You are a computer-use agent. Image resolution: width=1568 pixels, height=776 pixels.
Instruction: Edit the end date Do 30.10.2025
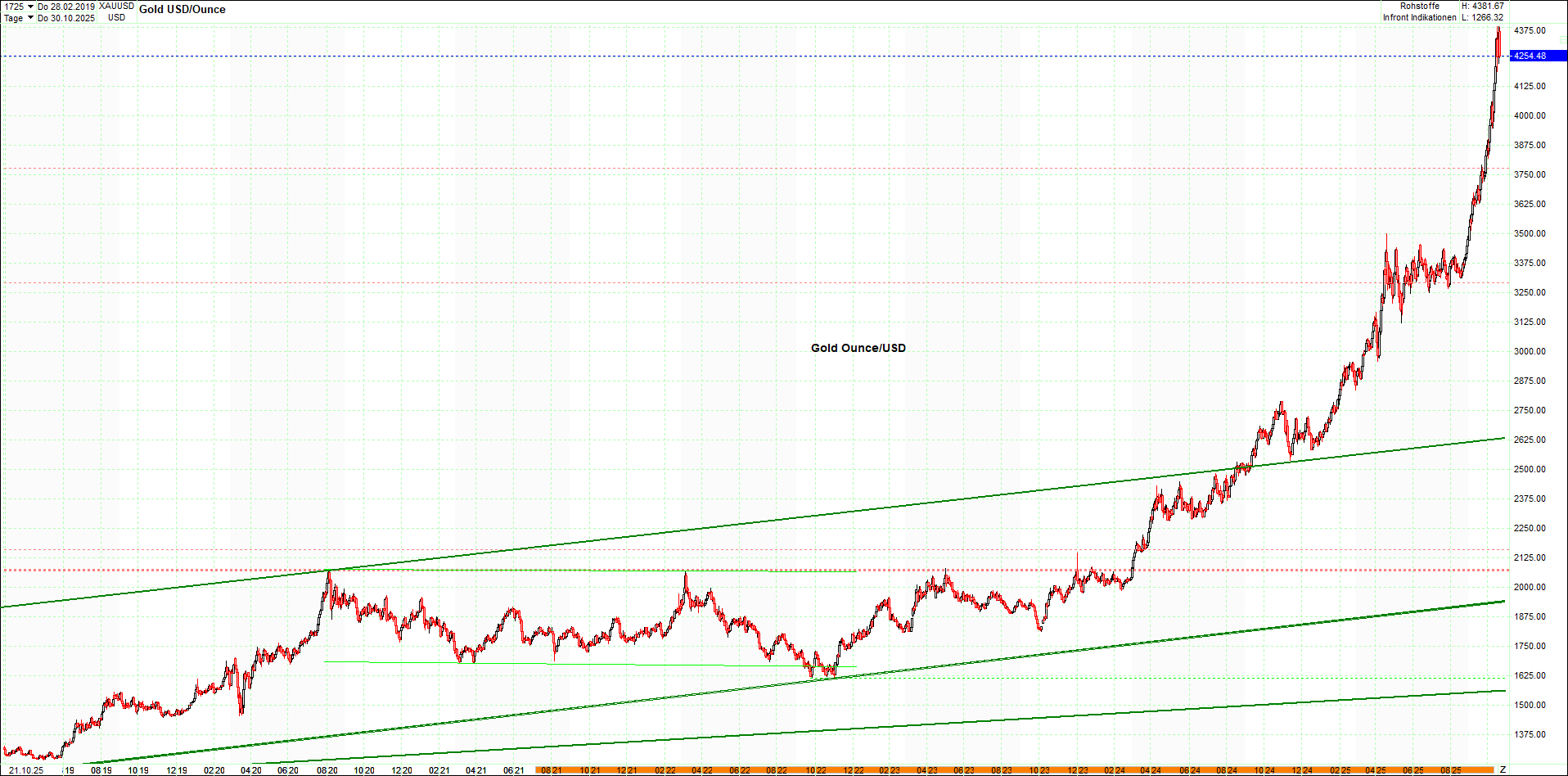pyautogui.click(x=67, y=18)
